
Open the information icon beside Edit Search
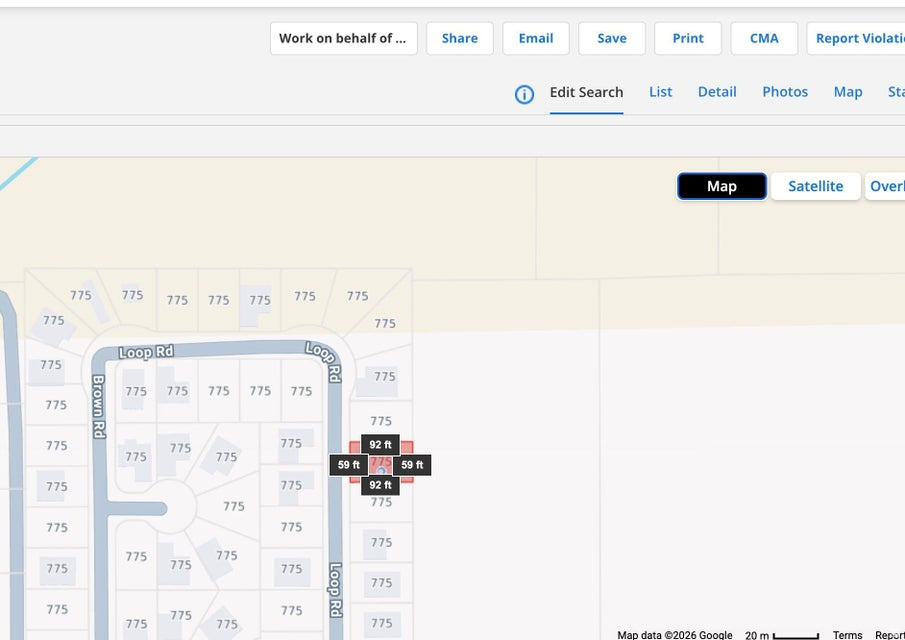point(524,93)
